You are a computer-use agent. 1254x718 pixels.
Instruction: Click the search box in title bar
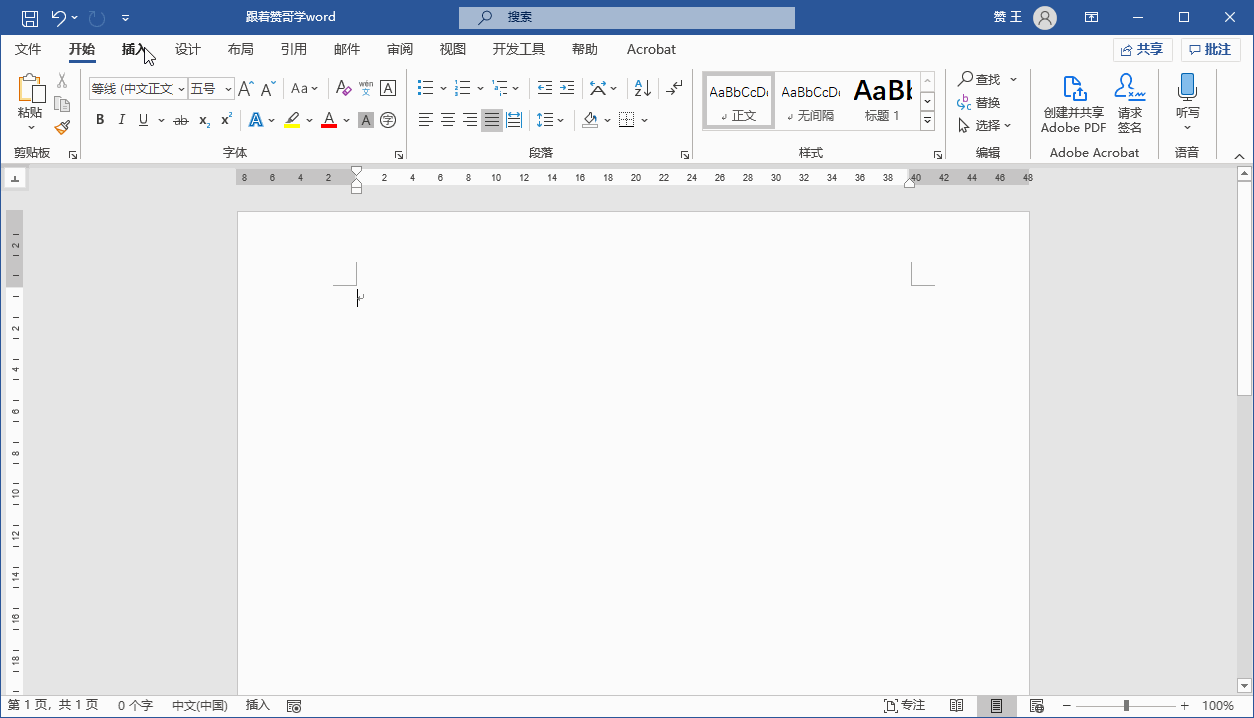coord(627,17)
